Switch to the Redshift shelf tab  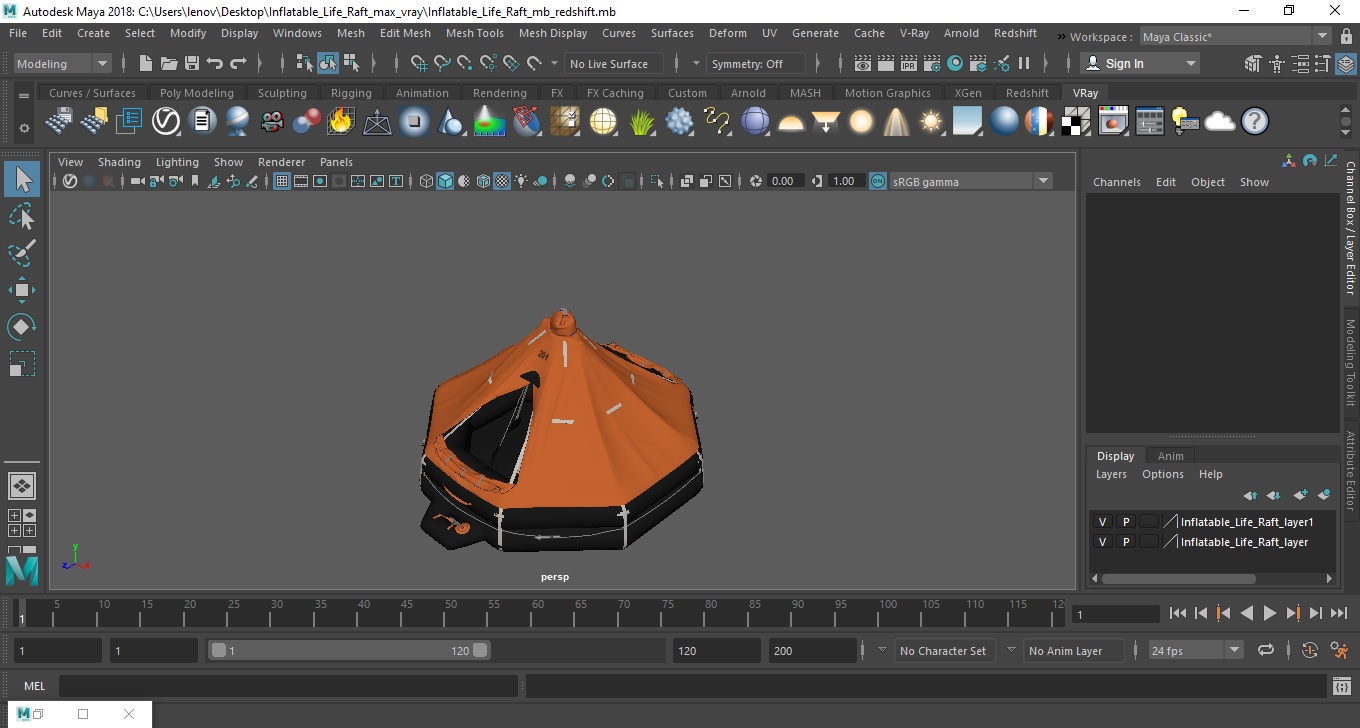[1027, 93]
